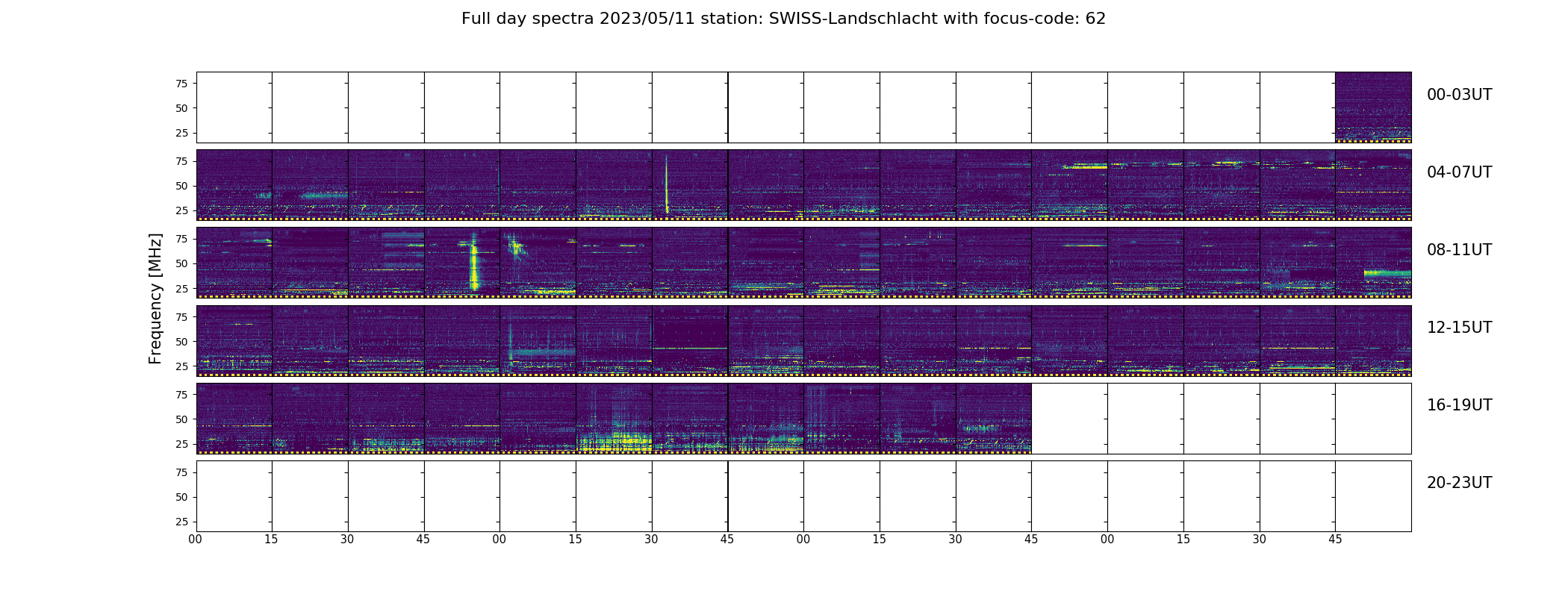
Task: Select the 08-11UT tile with the strong yellow burst
Action: (x=462, y=263)
